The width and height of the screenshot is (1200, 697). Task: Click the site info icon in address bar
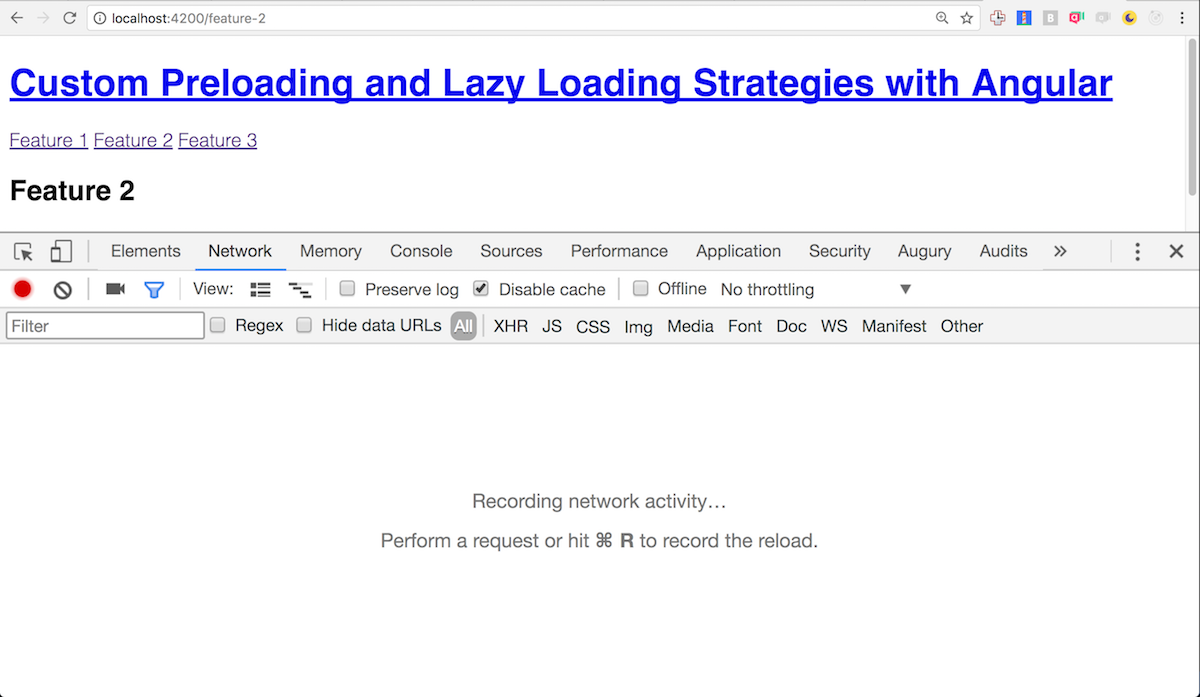[101, 18]
